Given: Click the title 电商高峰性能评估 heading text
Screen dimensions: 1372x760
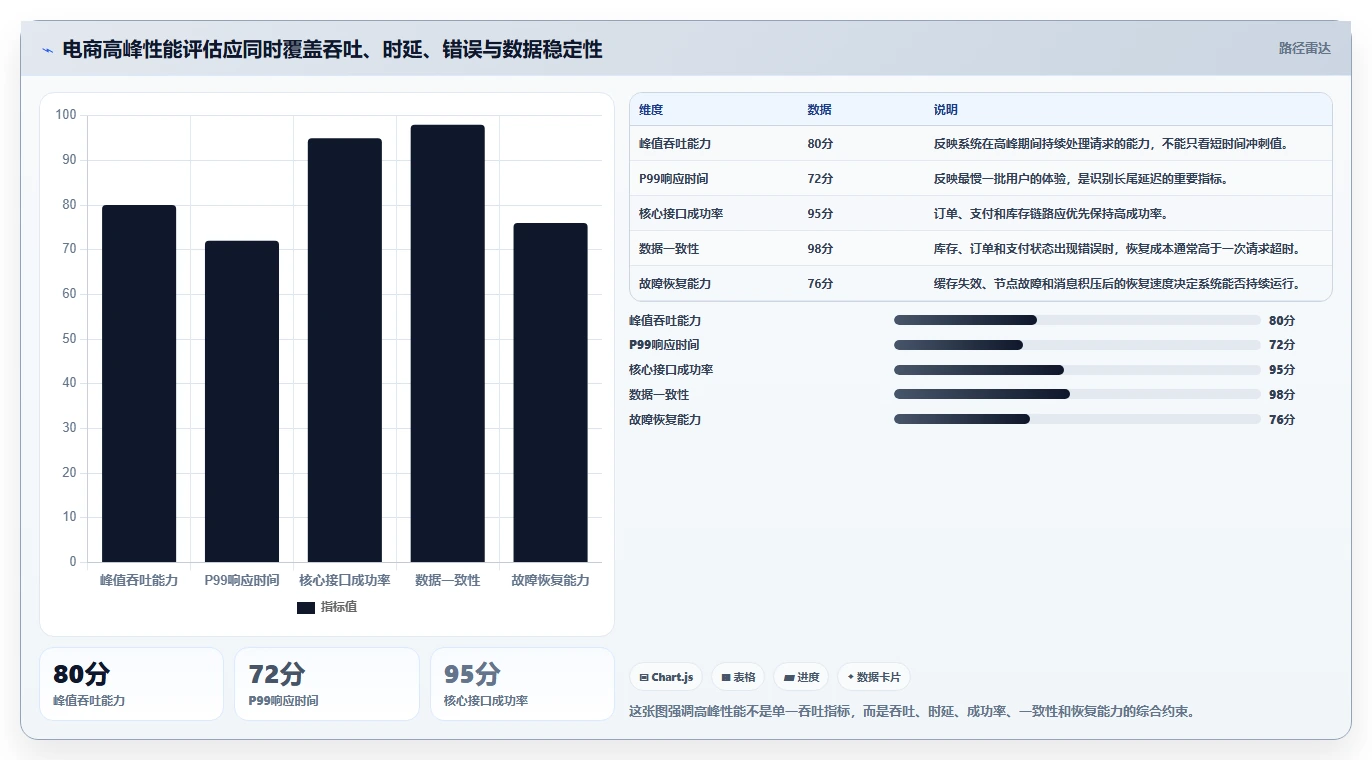Looking at the screenshot, I should (x=332, y=49).
